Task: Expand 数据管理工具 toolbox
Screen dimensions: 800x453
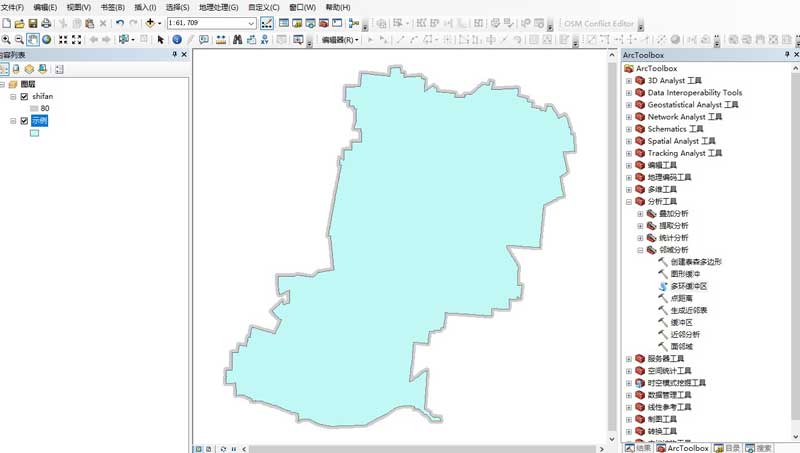Action: click(x=629, y=395)
